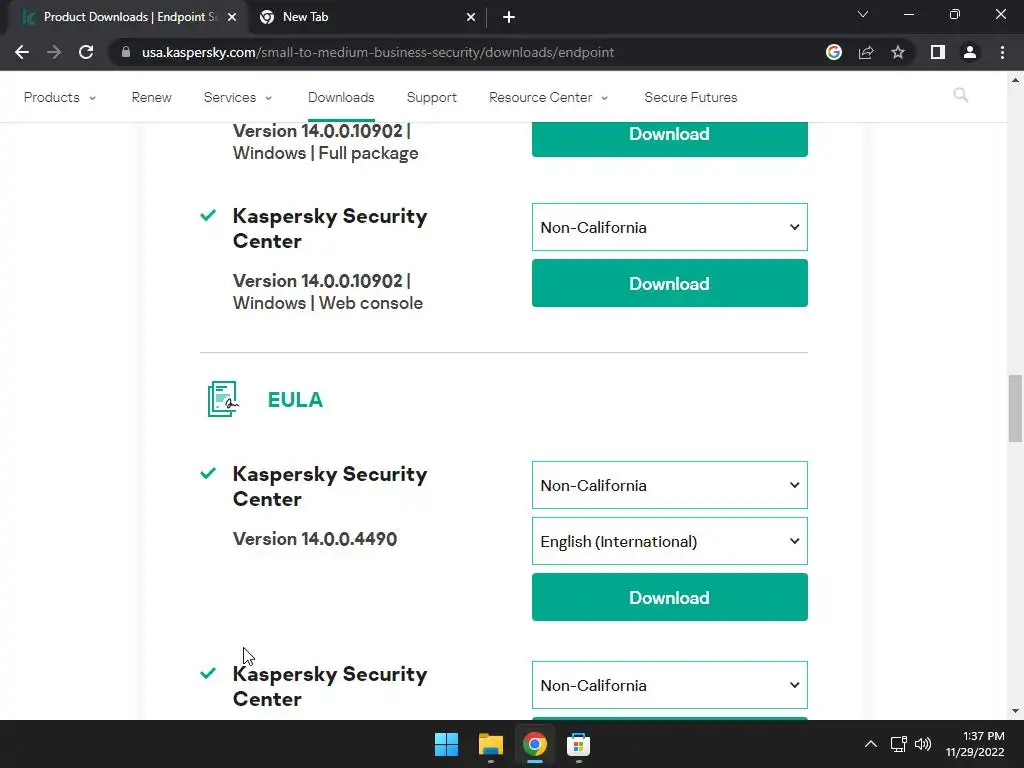This screenshot has width=1024, height=768.
Task: Click 'Windows | Full package' text
Action: tap(325, 153)
